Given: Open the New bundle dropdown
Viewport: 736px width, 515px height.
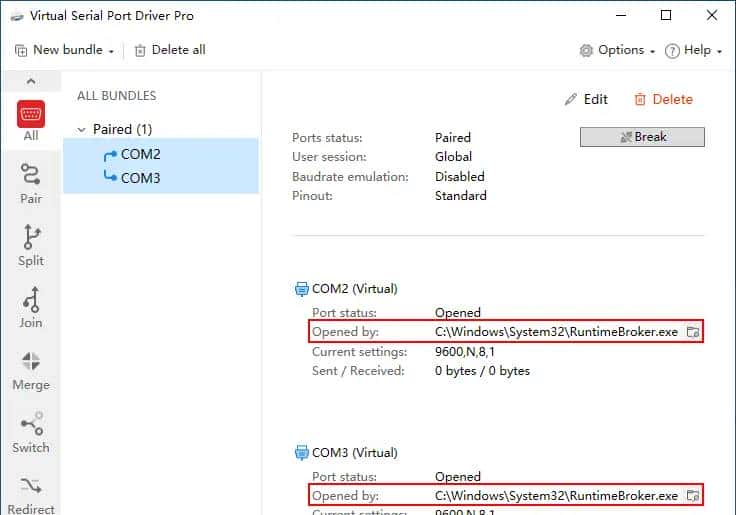Looking at the screenshot, I should tap(65, 50).
